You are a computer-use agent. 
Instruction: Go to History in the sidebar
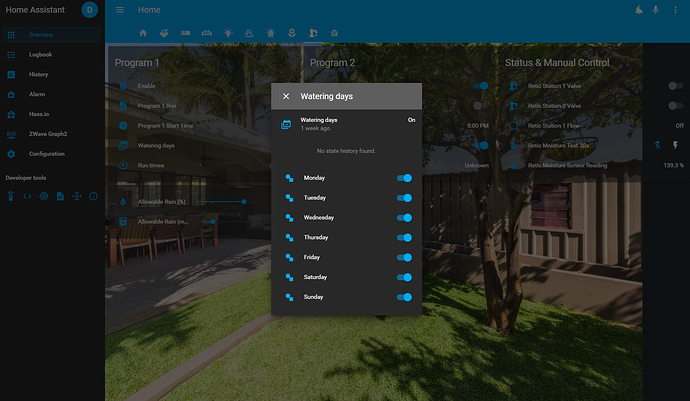click(x=38, y=74)
